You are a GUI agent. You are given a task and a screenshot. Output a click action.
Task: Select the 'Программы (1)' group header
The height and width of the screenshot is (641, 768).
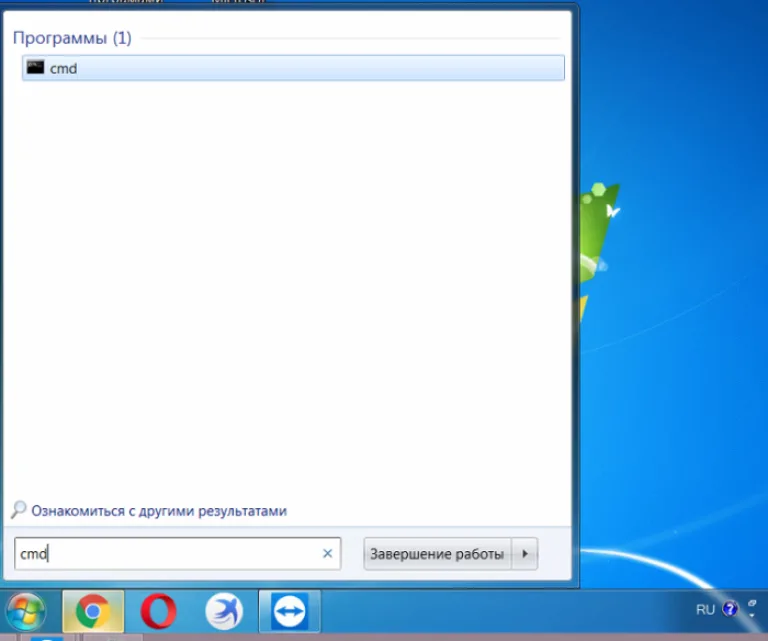pos(72,38)
